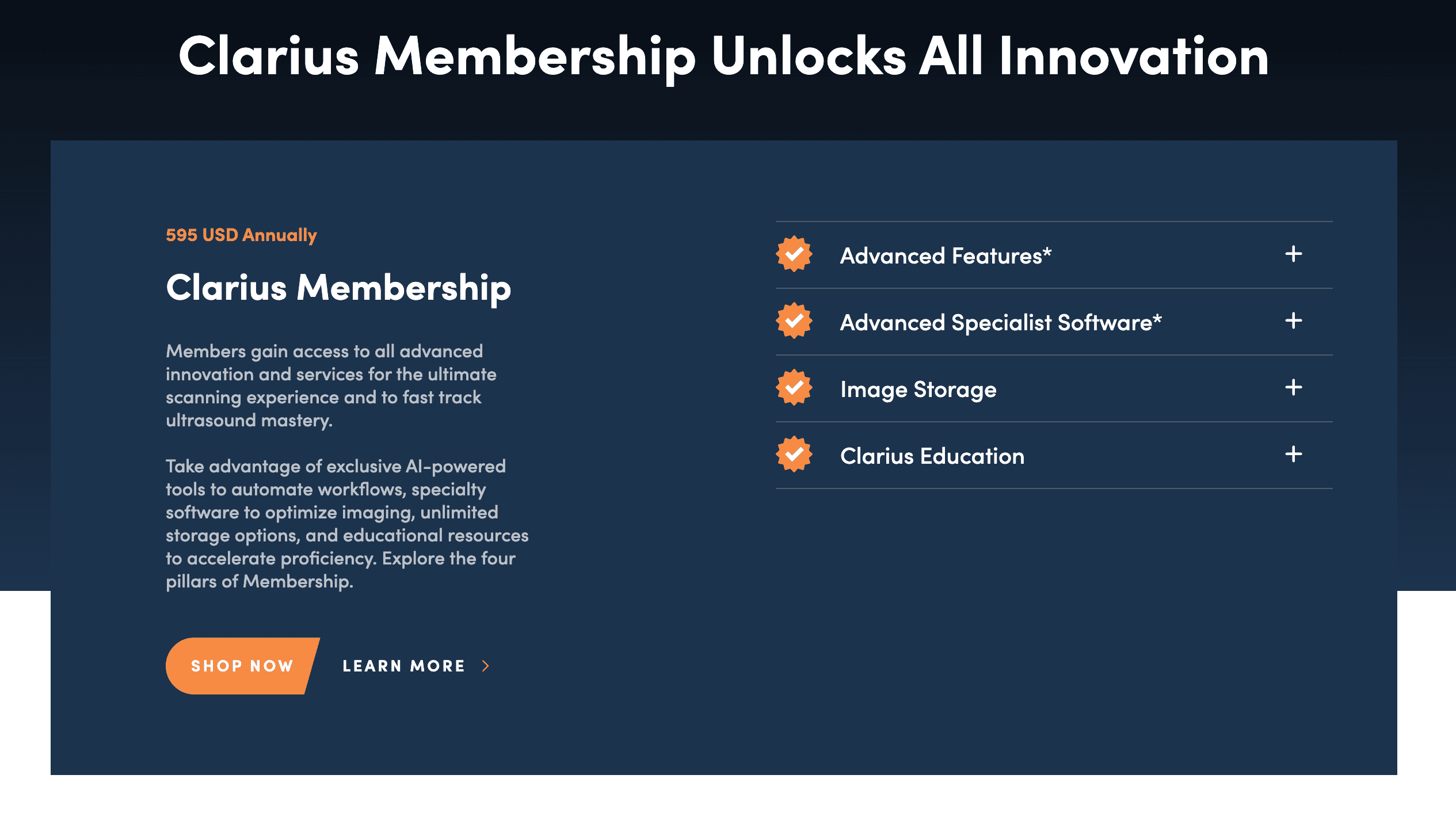The height and width of the screenshot is (832, 1456).
Task: Expand Advanced Specialist Software using the plus icon
Action: coord(1293,321)
